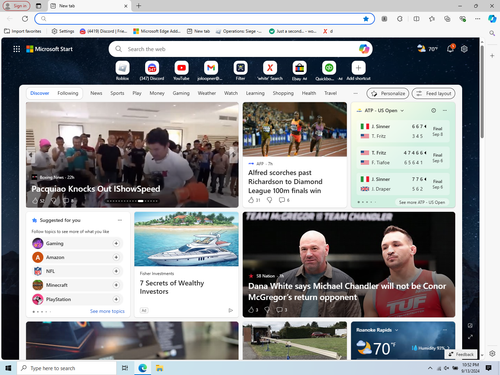Expand the ATP - US Open dropdown
Image resolution: width=500 pixels, height=375 pixels.
tap(402, 110)
